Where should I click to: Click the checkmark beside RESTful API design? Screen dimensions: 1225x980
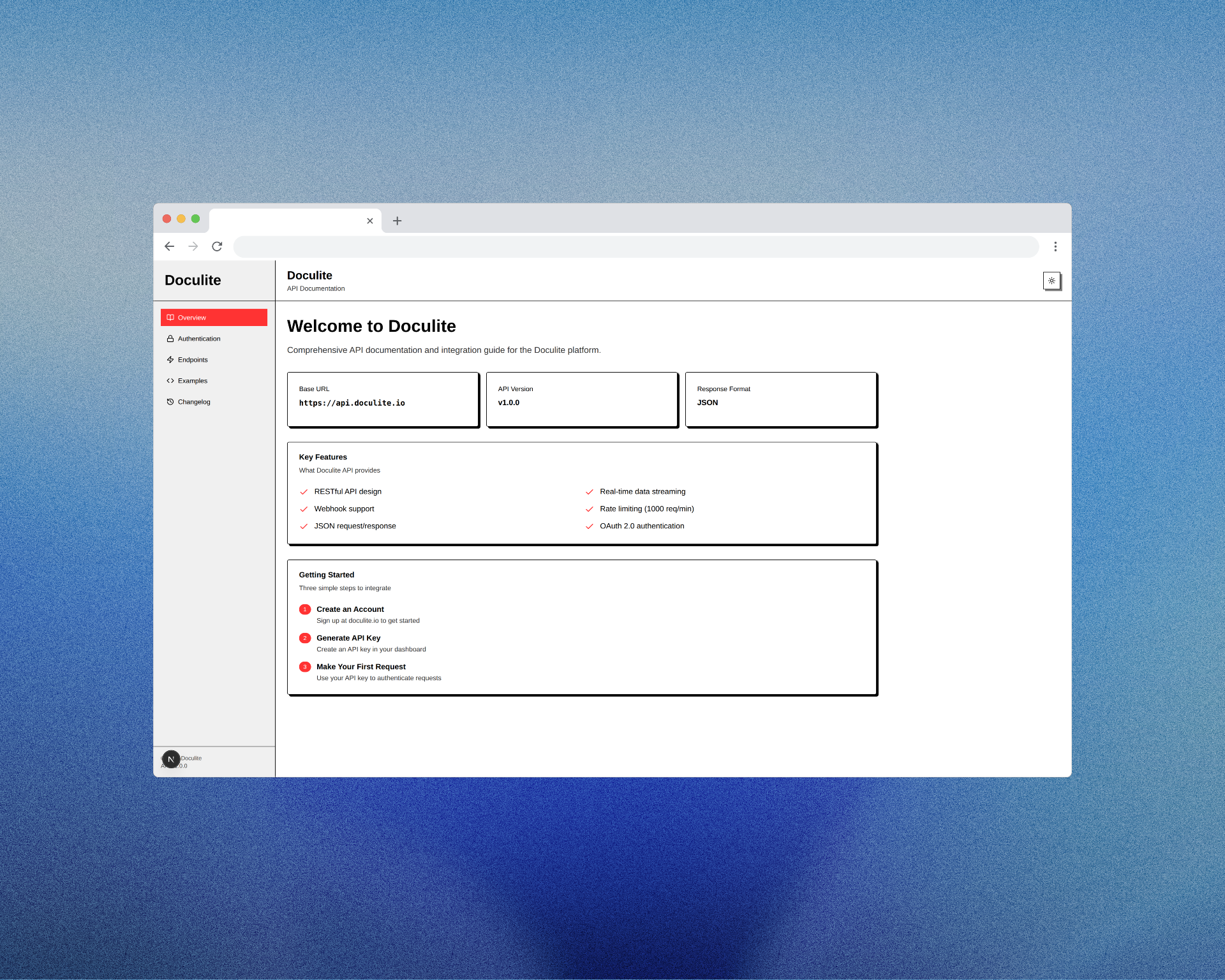(x=304, y=492)
